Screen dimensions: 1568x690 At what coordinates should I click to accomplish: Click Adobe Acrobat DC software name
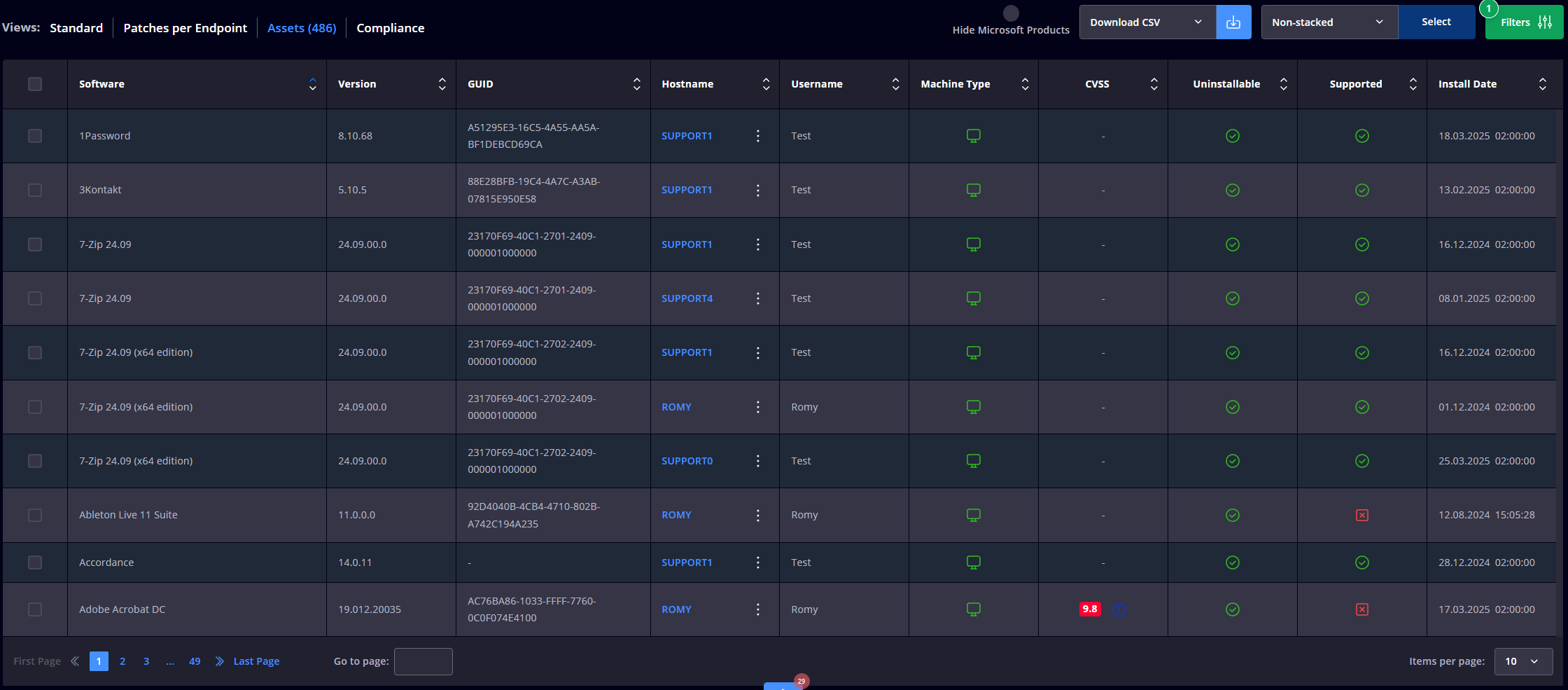[122, 609]
